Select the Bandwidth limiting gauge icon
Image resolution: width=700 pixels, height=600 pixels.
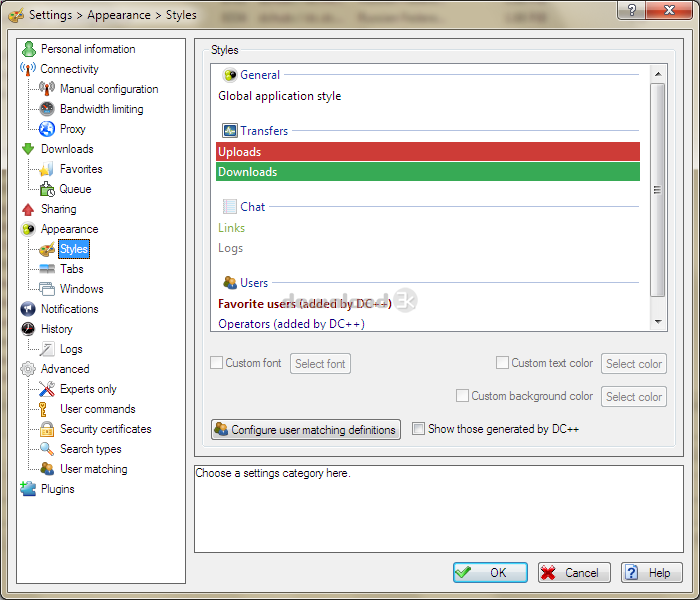click(x=47, y=109)
